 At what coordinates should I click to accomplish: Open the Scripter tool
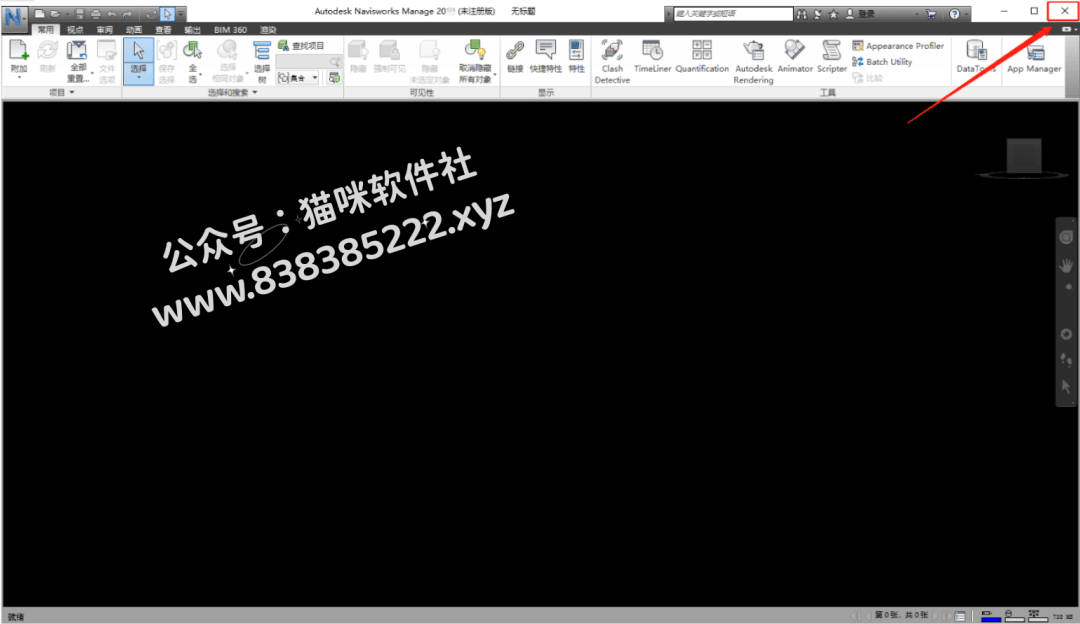point(831,56)
